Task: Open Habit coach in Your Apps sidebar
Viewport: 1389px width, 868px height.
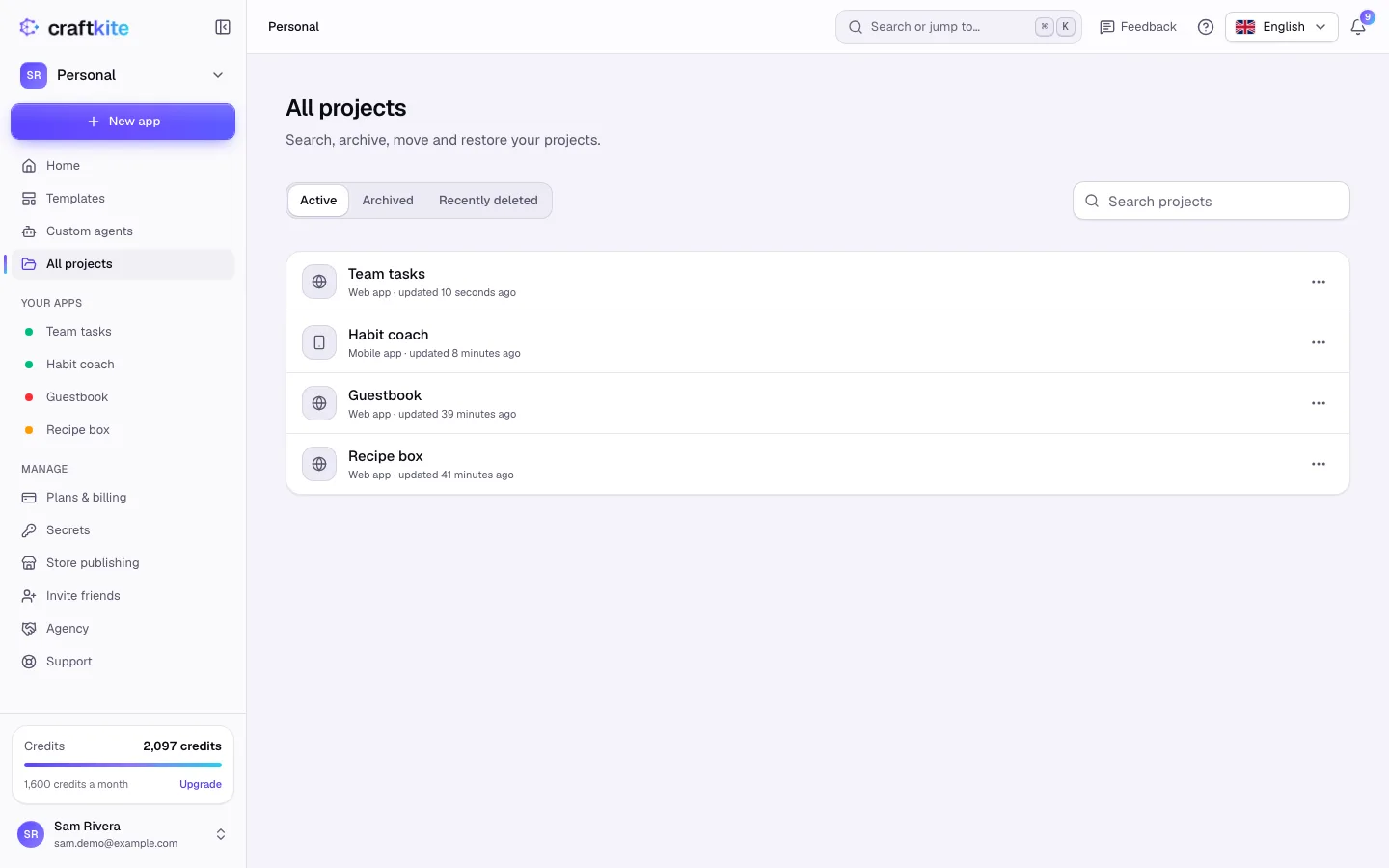Action: [123, 365]
